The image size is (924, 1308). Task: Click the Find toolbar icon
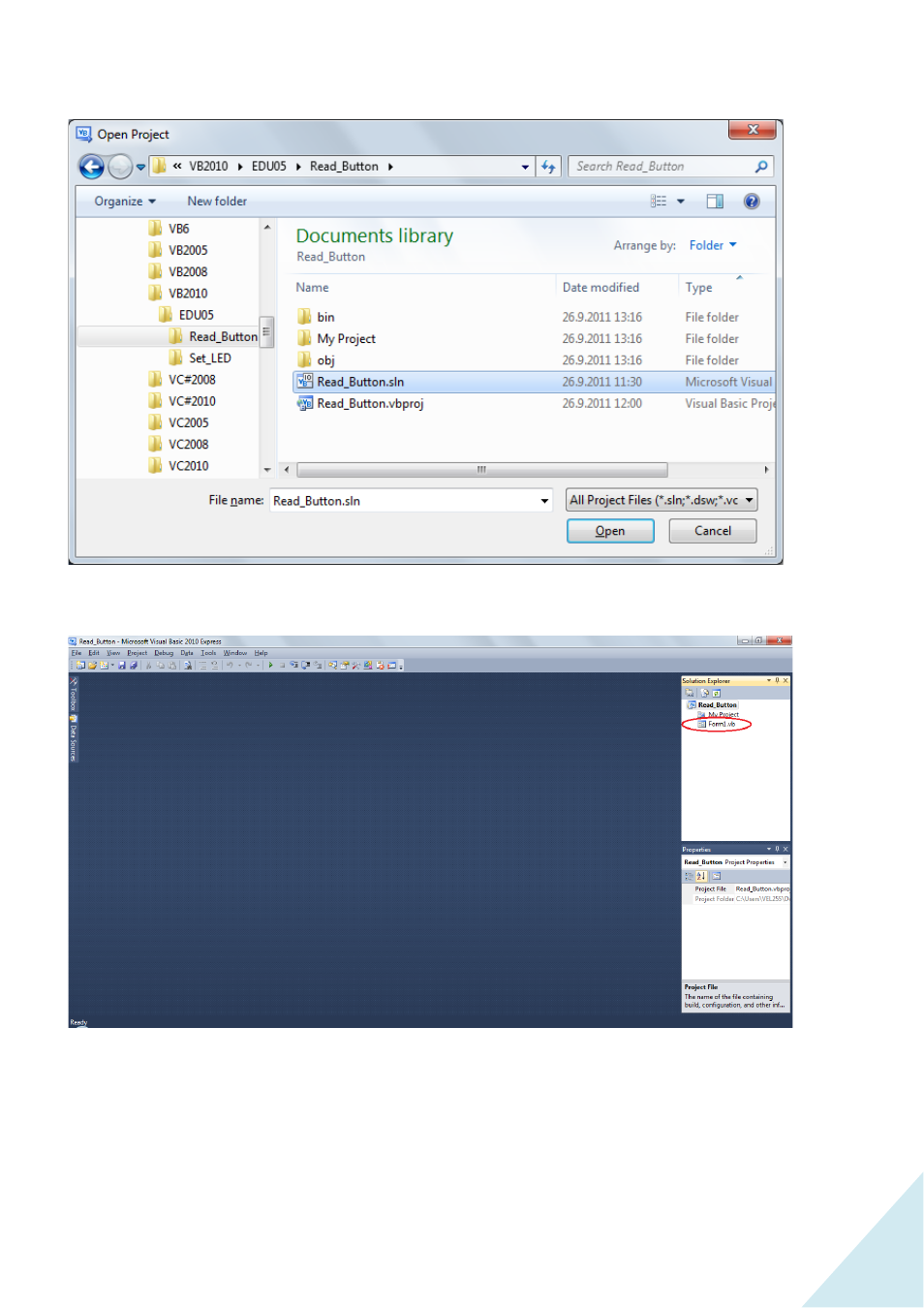coord(188,666)
